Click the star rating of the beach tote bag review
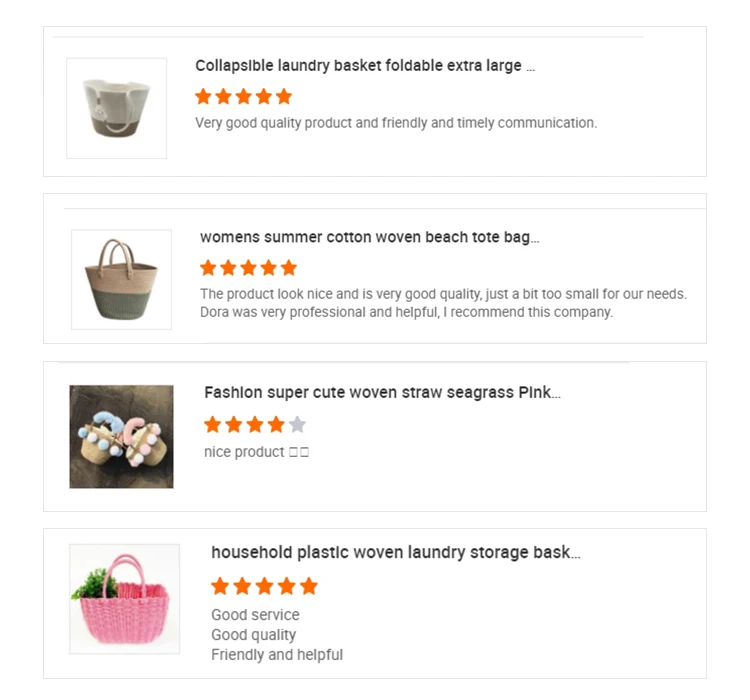The width and height of the screenshot is (750, 700). coord(248,268)
